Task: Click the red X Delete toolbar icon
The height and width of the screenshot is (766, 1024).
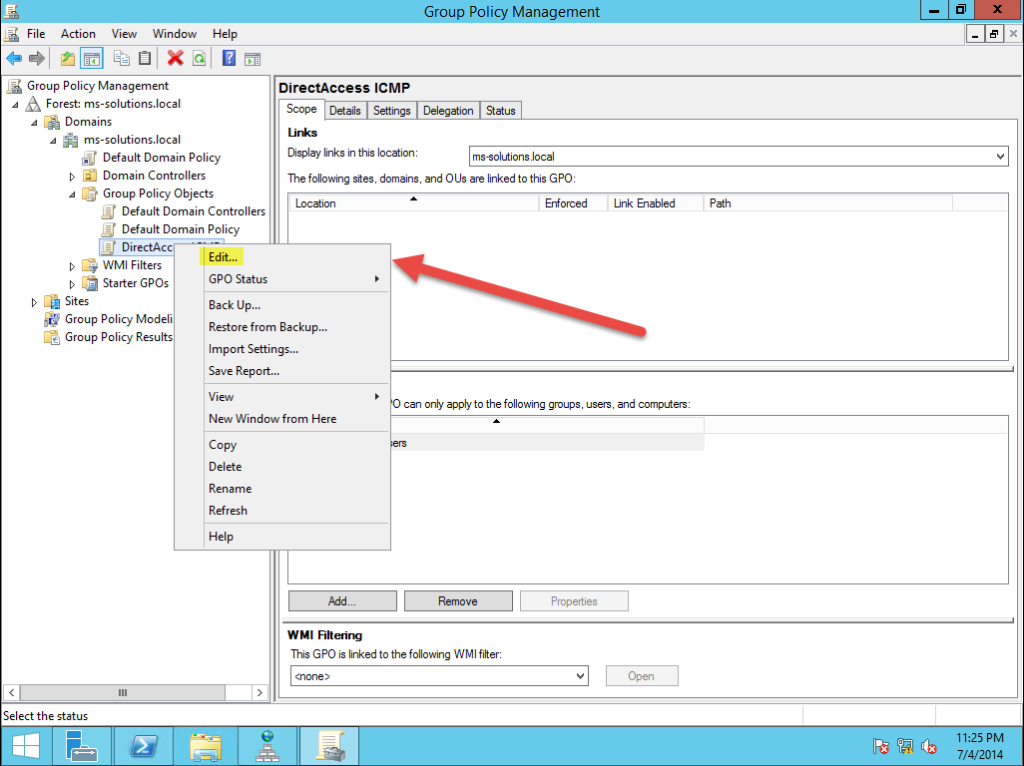Action: (175, 59)
